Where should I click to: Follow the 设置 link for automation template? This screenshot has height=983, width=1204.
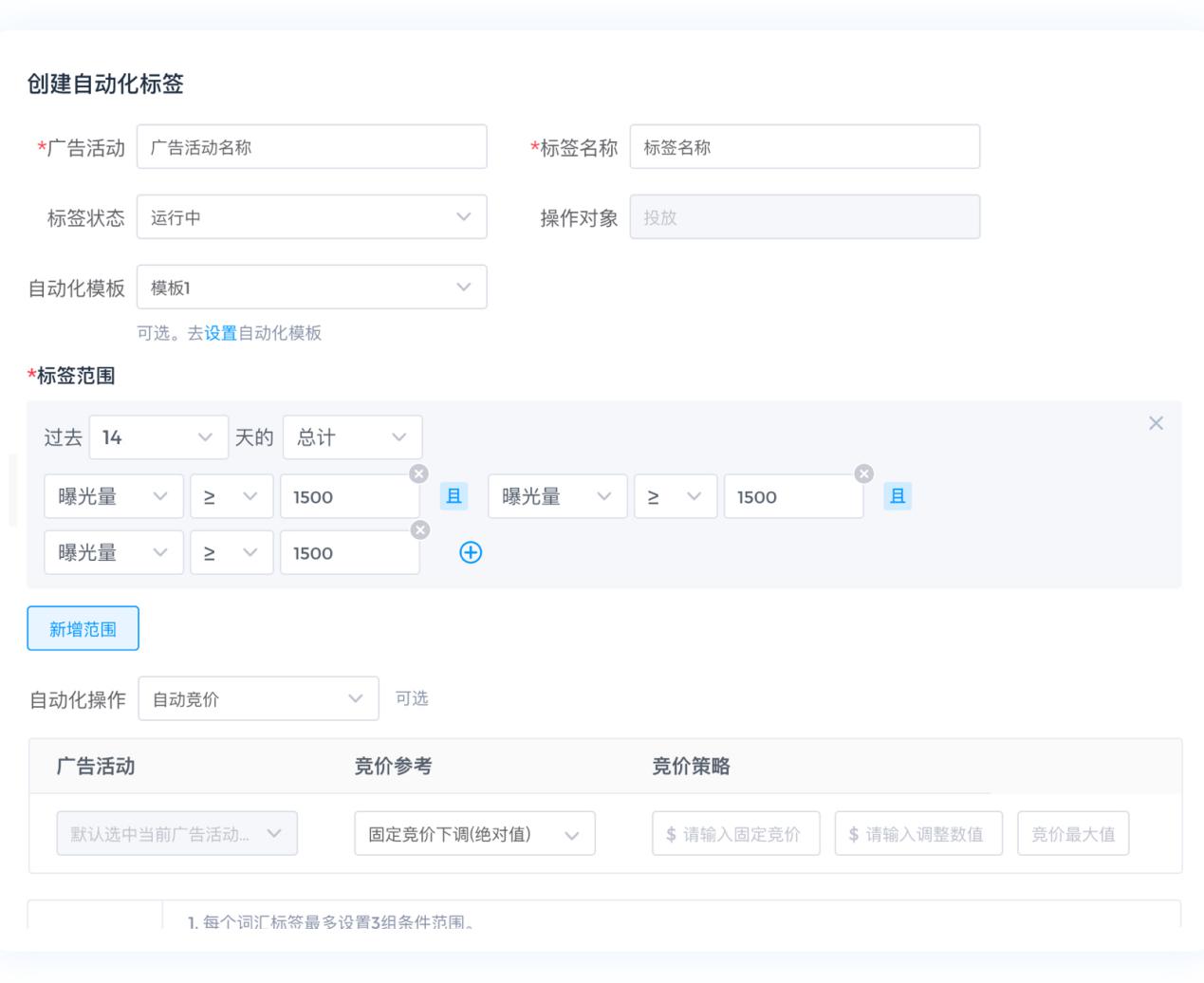pyautogui.click(x=220, y=333)
